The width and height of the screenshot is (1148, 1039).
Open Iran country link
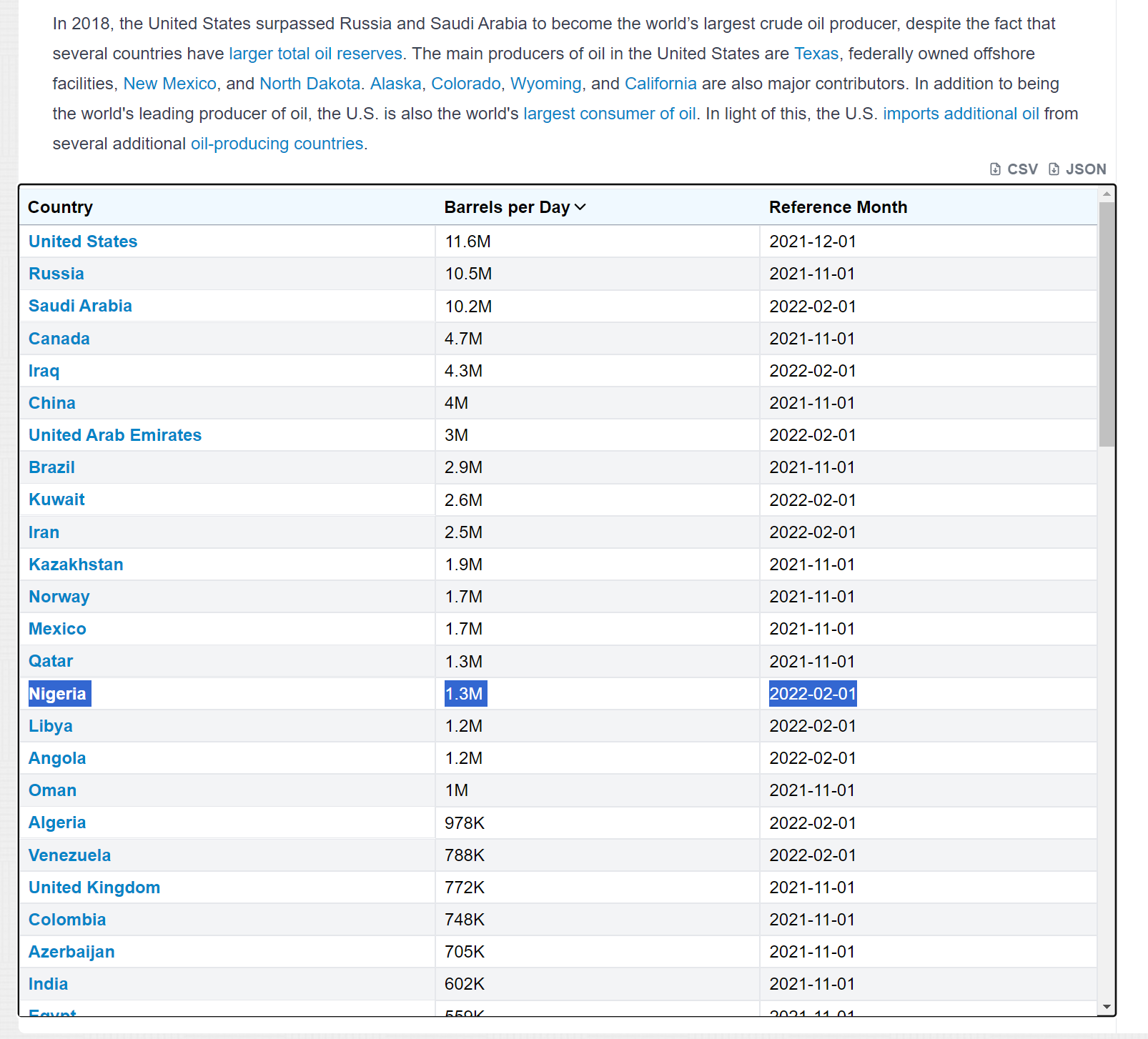click(44, 532)
